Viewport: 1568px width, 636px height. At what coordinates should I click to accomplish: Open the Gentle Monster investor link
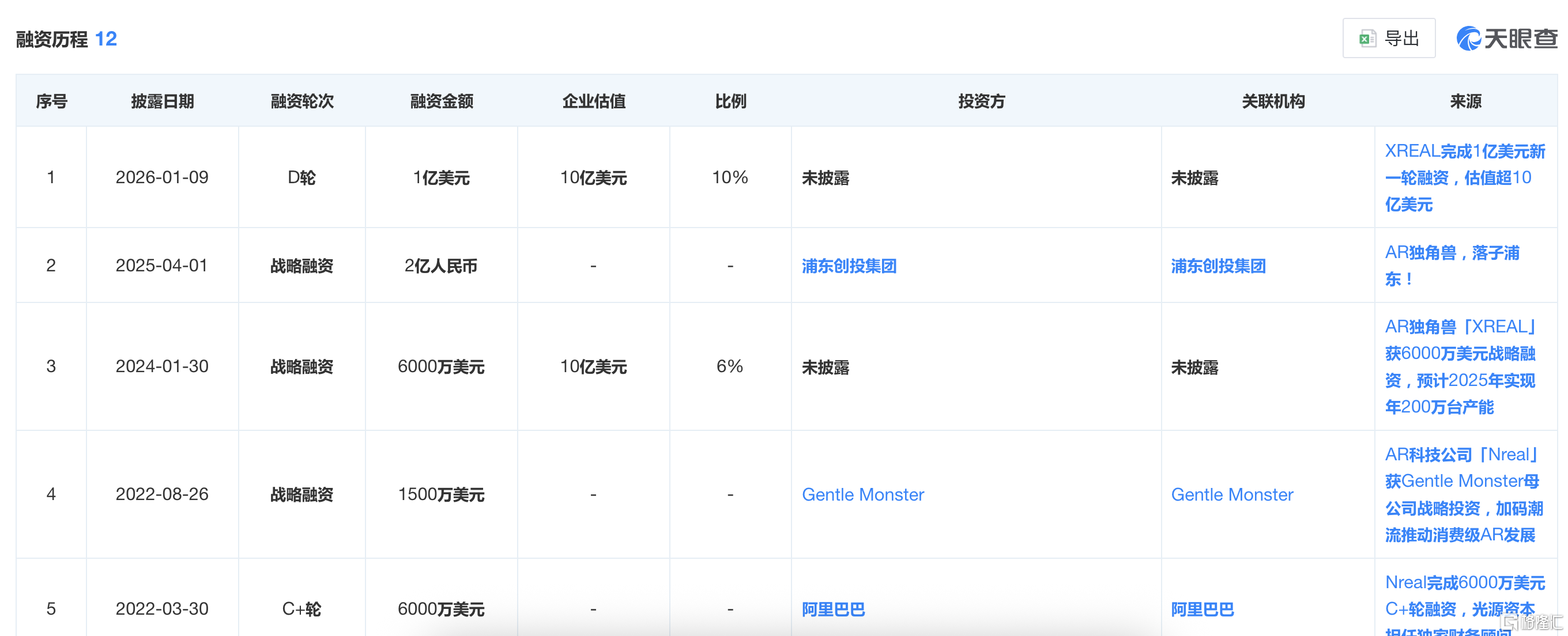point(862,494)
